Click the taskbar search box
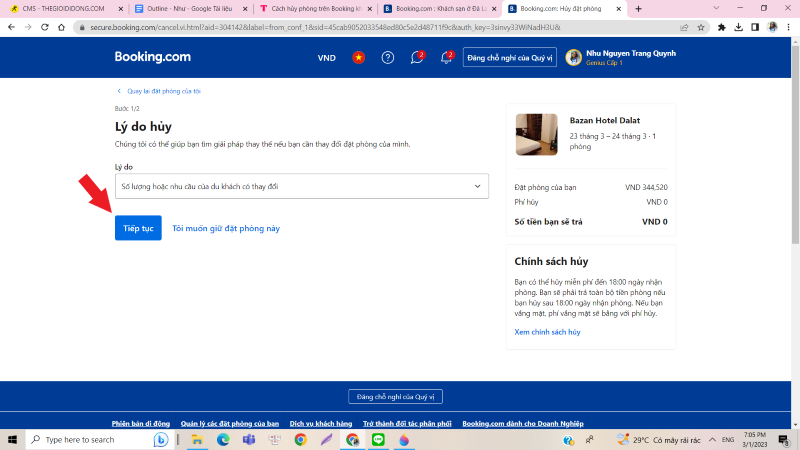 pos(99,439)
